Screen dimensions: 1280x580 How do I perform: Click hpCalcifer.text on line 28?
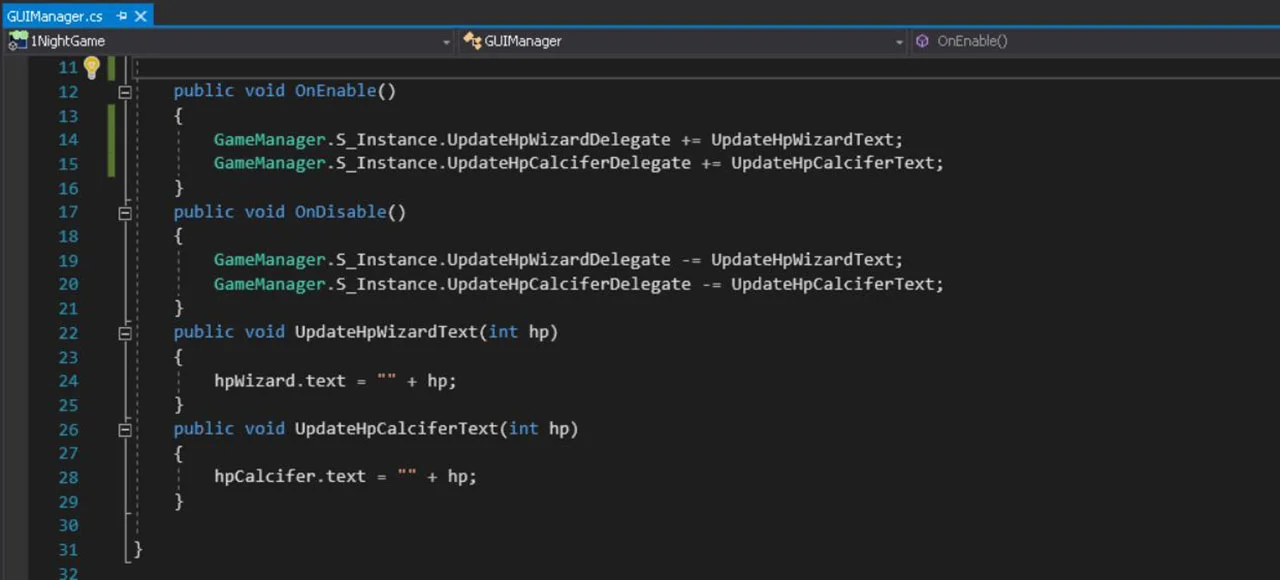(290, 477)
